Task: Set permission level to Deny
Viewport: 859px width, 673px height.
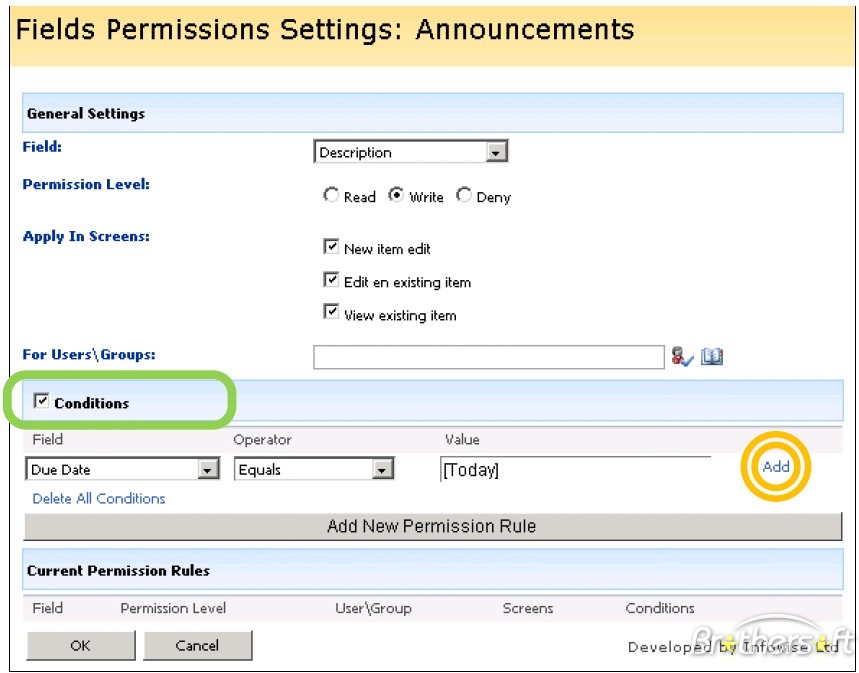Action: click(464, 196)
